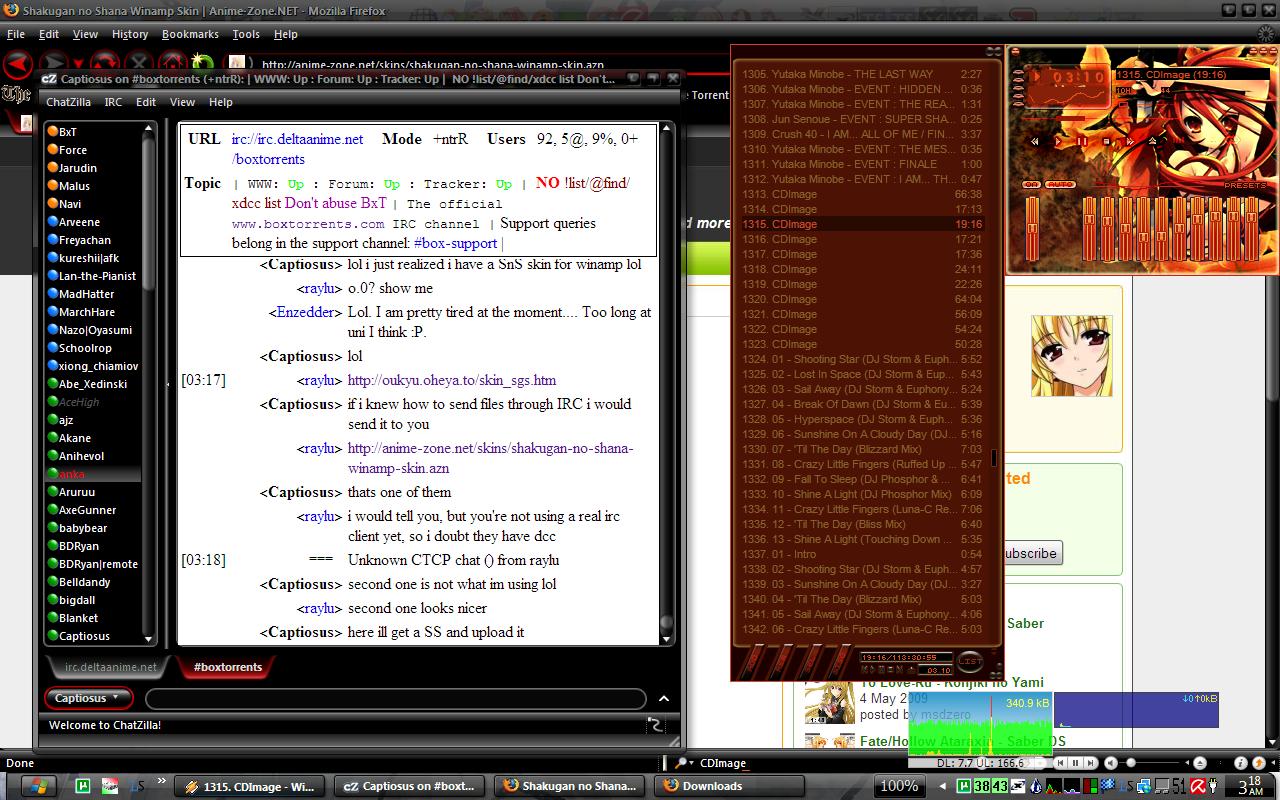Click the Winamp equalizer preamp slider

click(x=1031, y=227)
